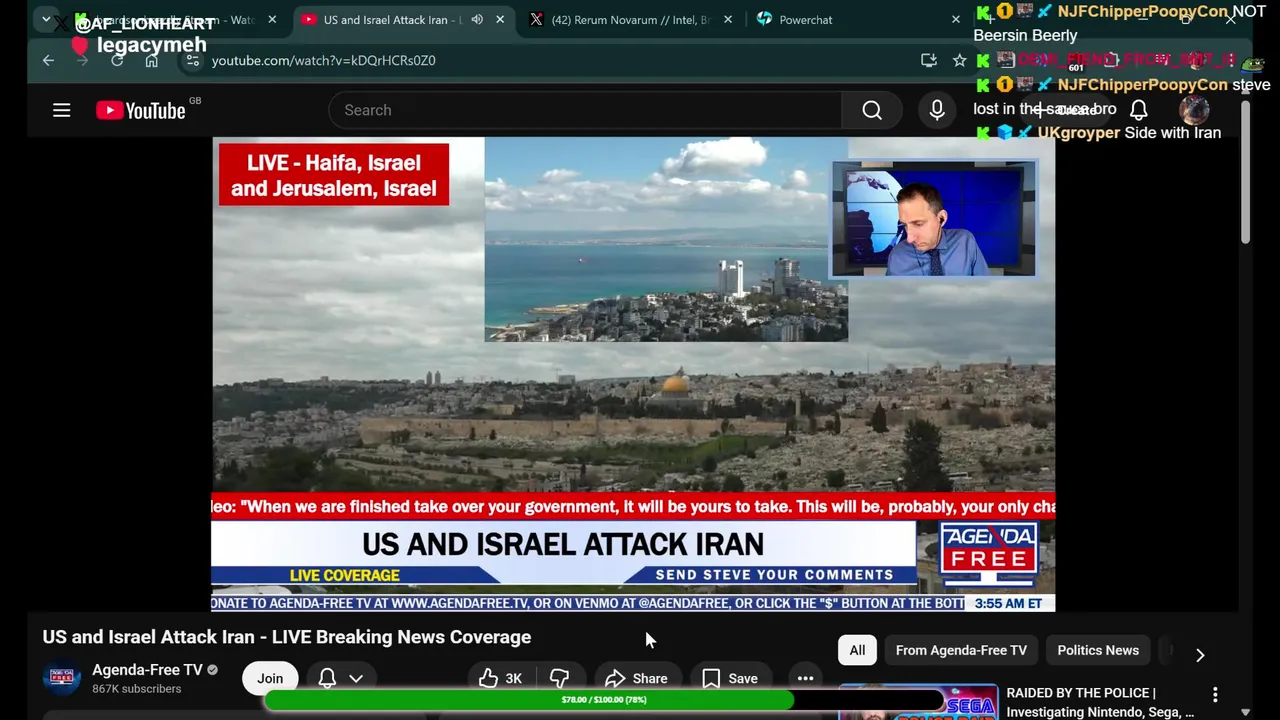This screenshot has height=720, width=1280.
Task: Open Agenda-Free TV channel avatar
Action: click(61, 678)
